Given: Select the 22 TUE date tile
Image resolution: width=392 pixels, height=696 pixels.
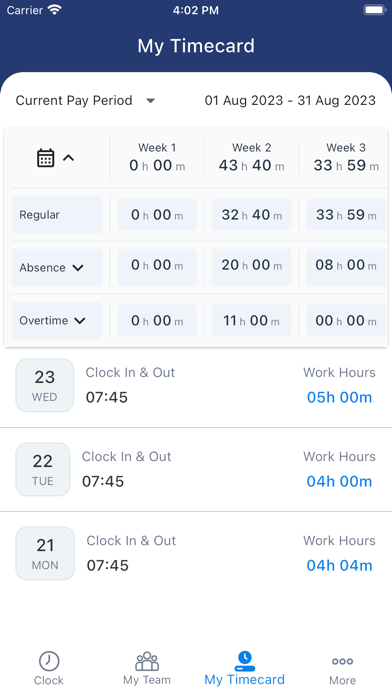Looking at the screenshot, I should (43, 469).
